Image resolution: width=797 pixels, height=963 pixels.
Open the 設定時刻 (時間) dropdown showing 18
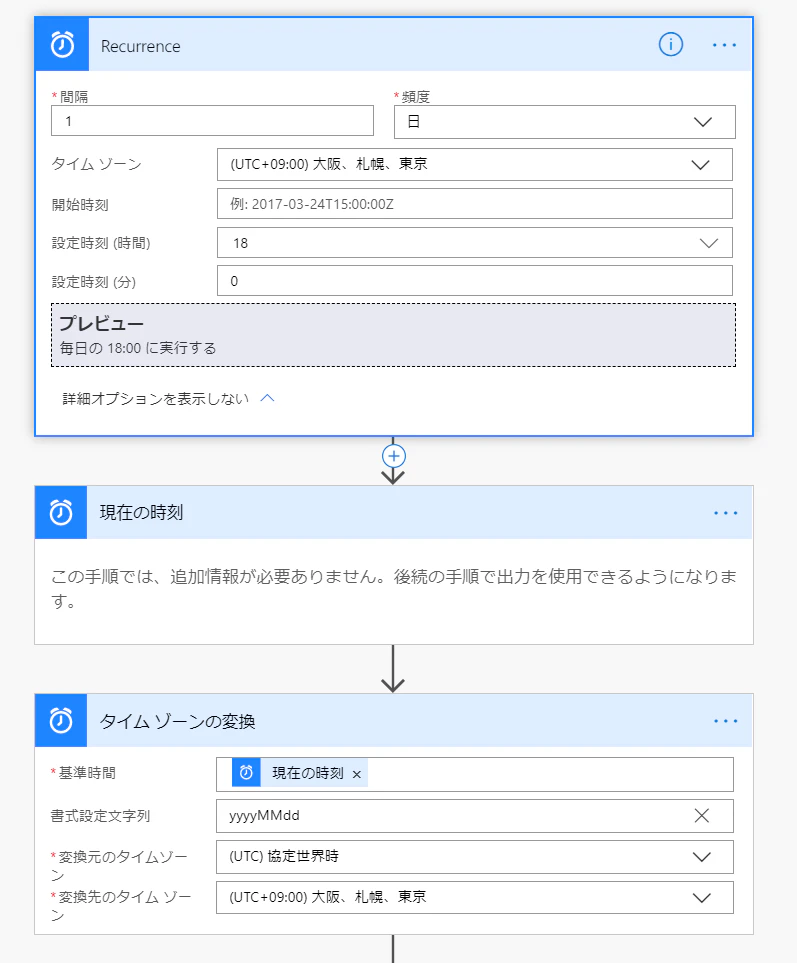click(x=475, y=243)
